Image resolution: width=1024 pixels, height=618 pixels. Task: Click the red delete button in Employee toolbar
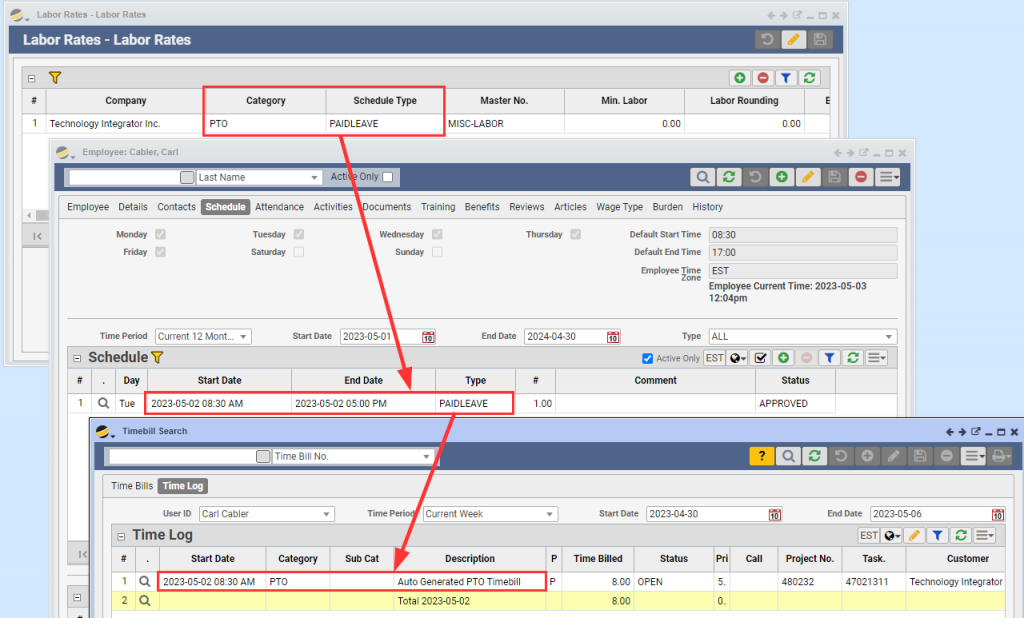pos(861,177)
